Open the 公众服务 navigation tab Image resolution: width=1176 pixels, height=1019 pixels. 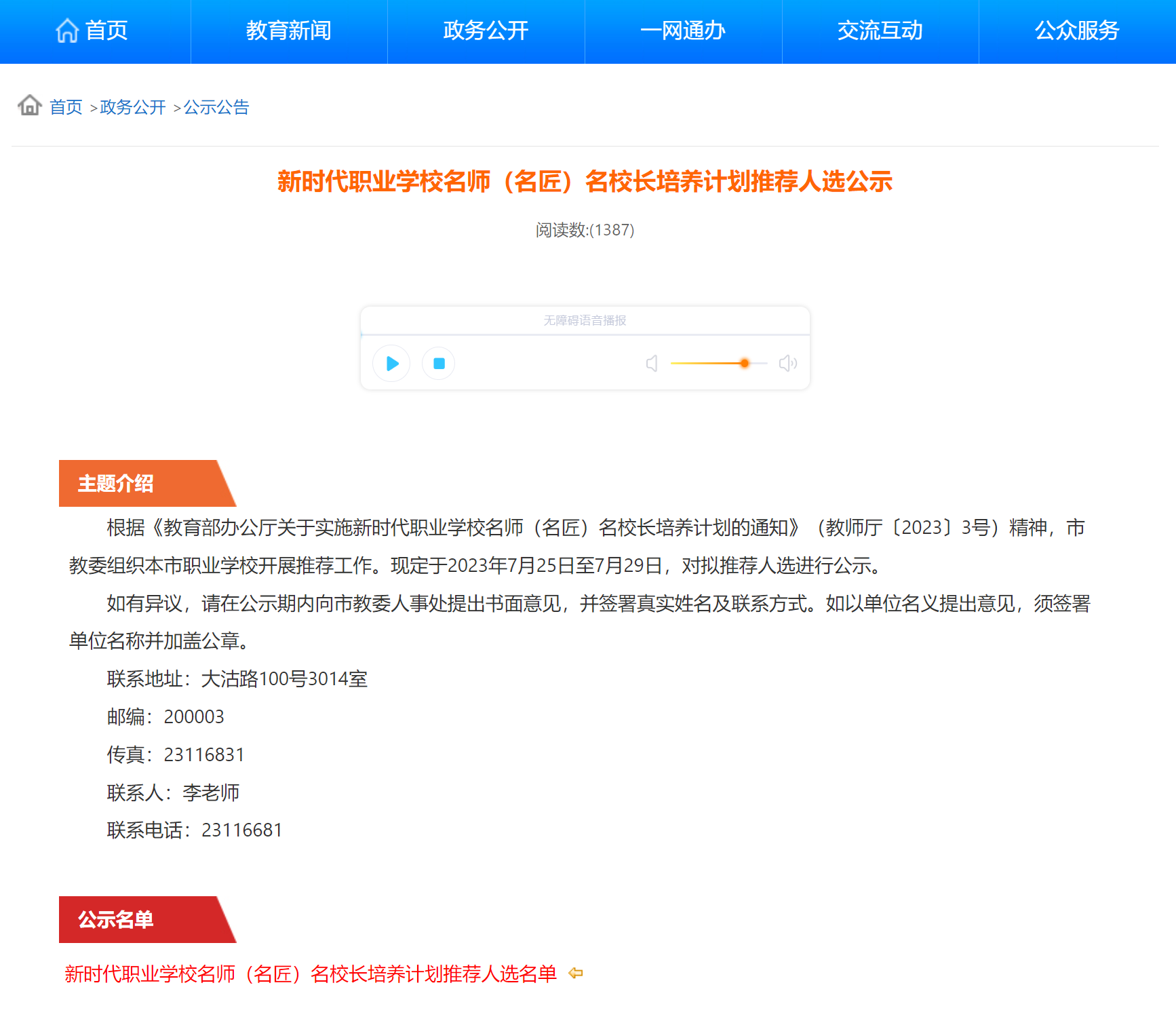coord(1077,31)
